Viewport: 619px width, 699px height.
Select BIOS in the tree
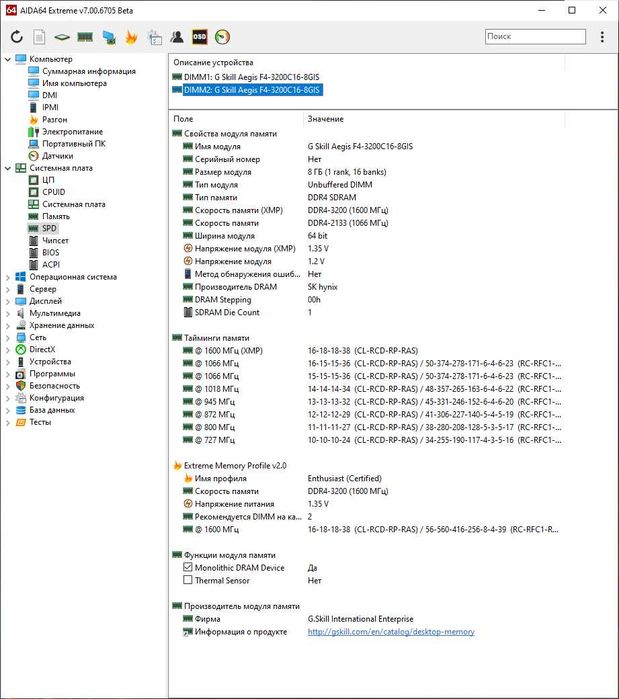tap(50, 252)
